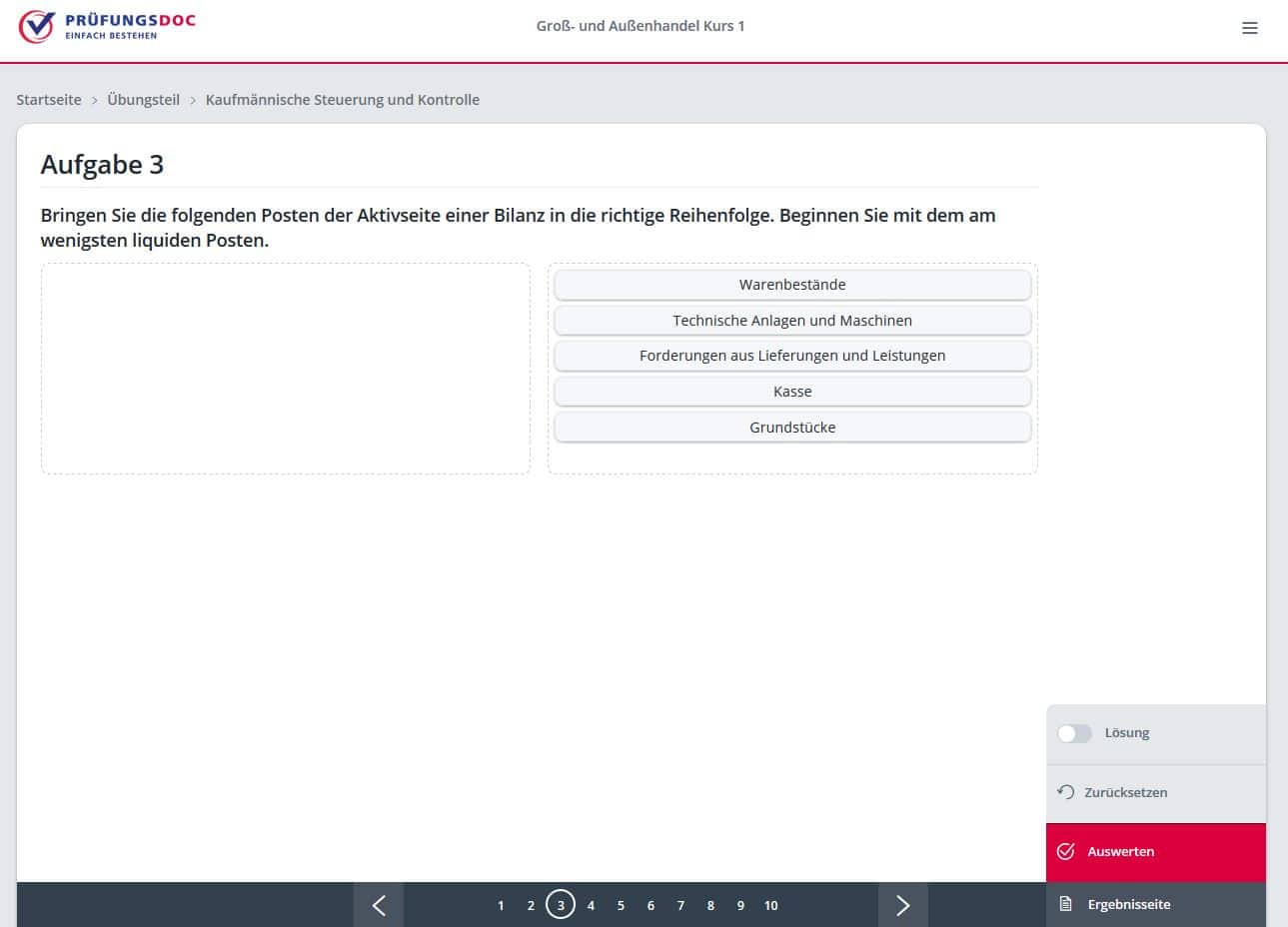Click the PrüfungsDoc logo
The image size is (1288, 927).
pyautogui.click(x=108, y=27)
